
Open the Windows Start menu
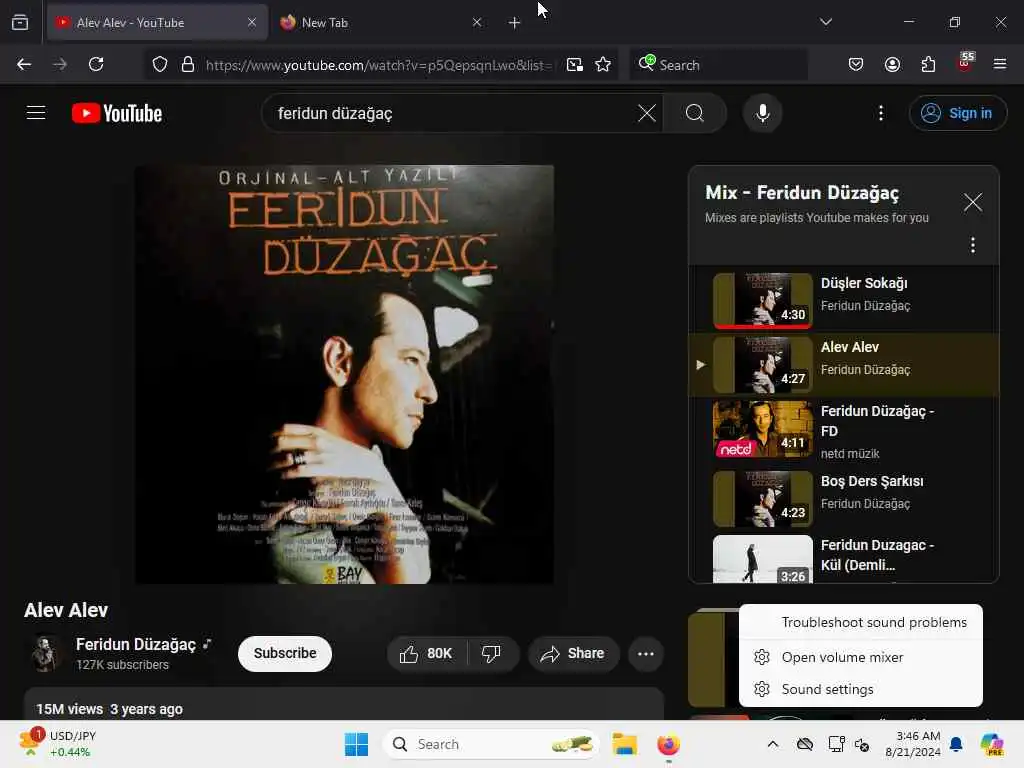356,744
